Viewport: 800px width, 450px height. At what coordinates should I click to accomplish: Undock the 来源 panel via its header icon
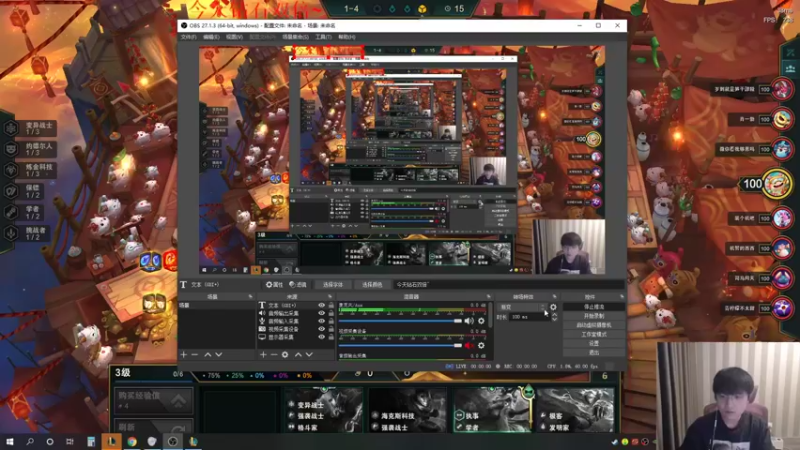click(x=330, y=296)
